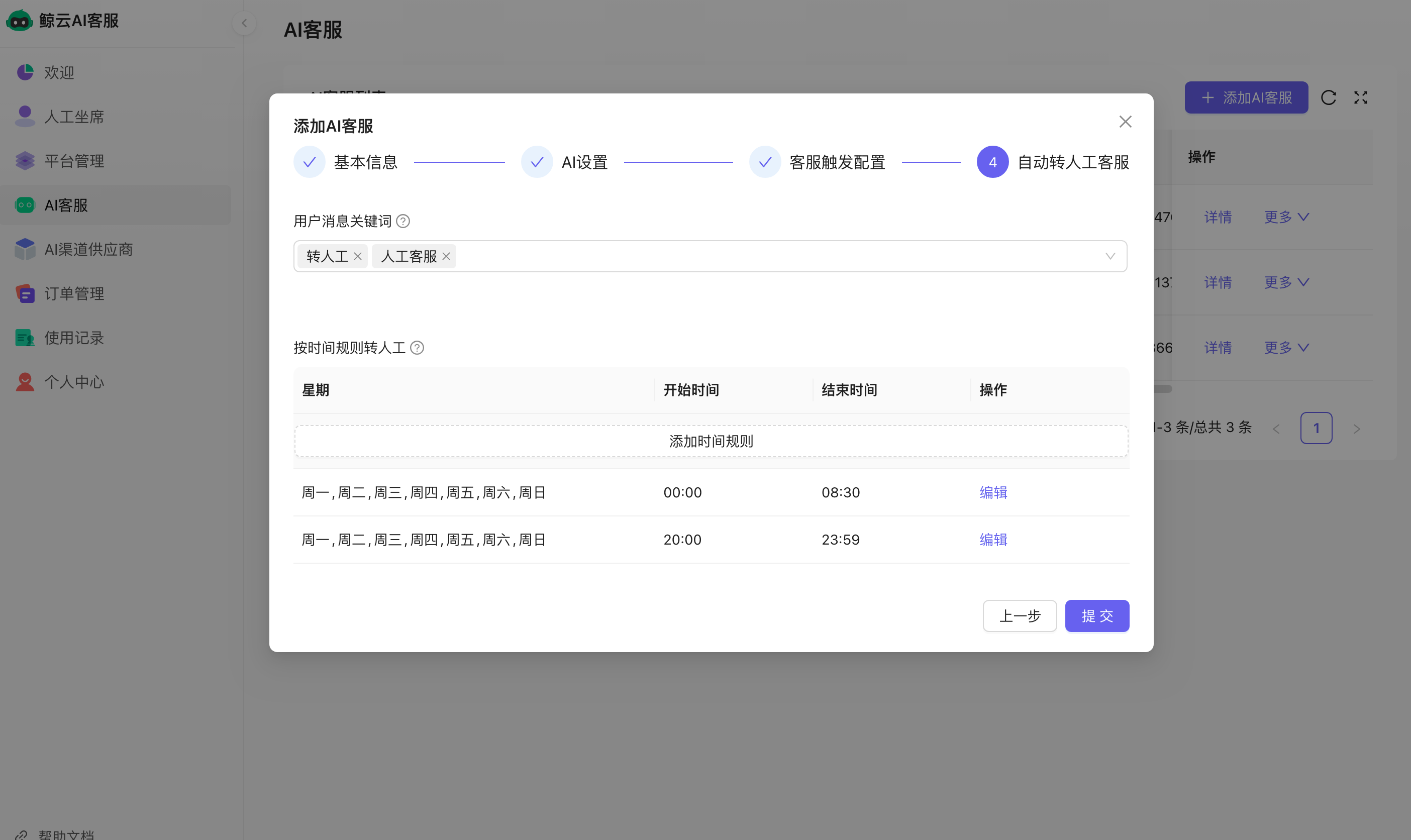1411x840 pixels.
Task: Click help icon beside 用户消息关键词
Action: pyautogui.click(x=403, y=222)
